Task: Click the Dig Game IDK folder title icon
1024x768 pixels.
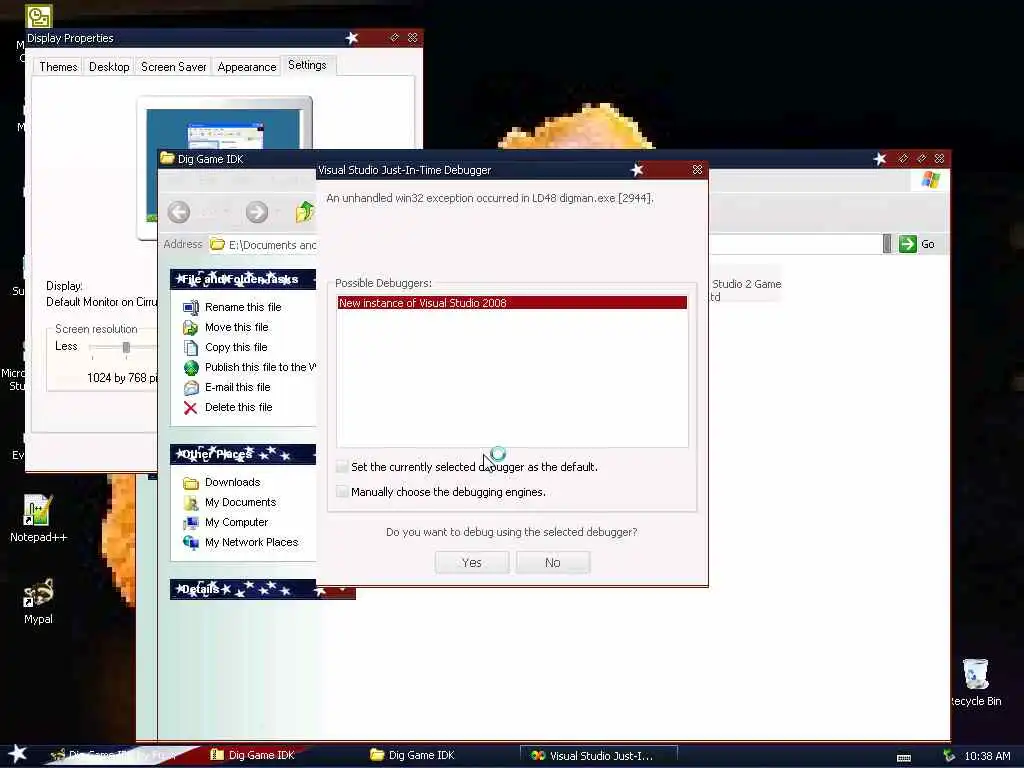Action: (x=167, y=158)
